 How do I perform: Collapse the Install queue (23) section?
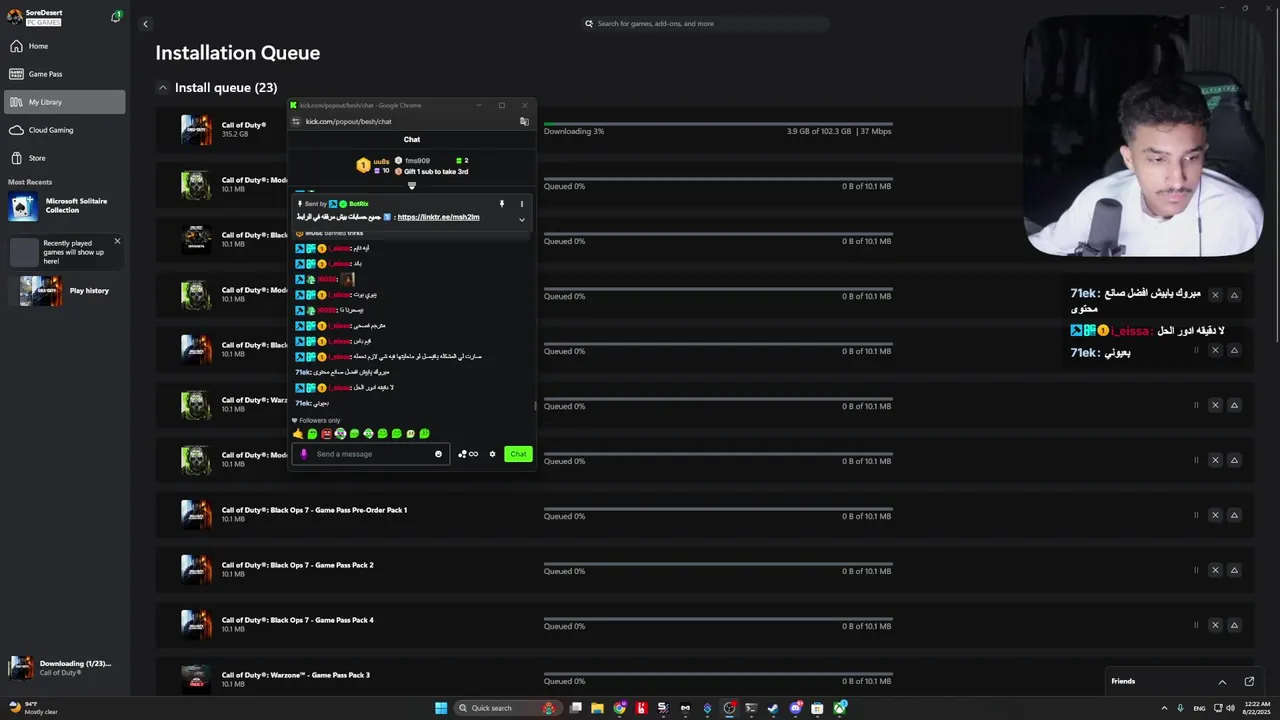pos(162,88)
